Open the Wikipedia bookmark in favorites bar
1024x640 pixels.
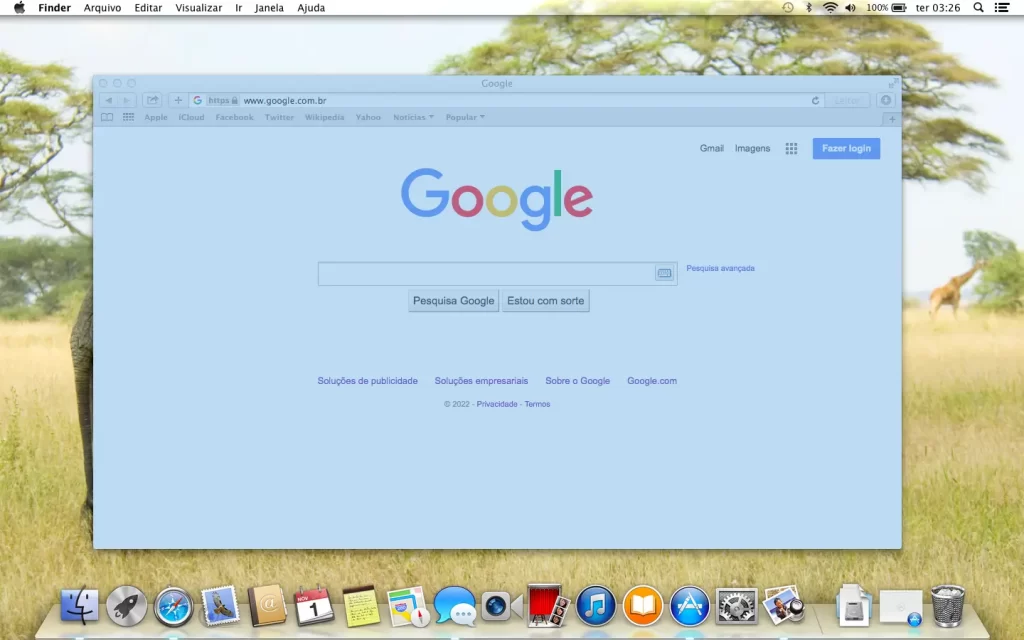tap(325, 118)
